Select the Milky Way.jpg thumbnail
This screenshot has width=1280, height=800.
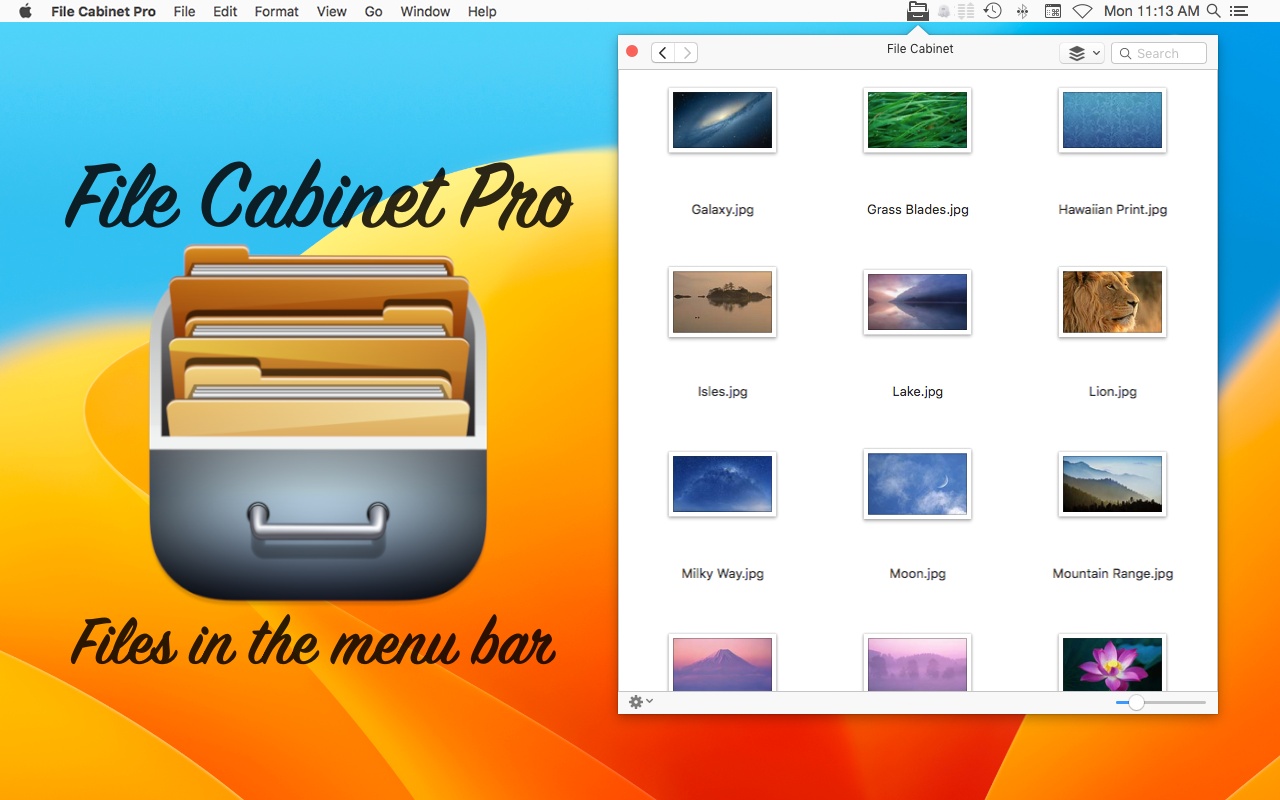[x=722, y=484]
